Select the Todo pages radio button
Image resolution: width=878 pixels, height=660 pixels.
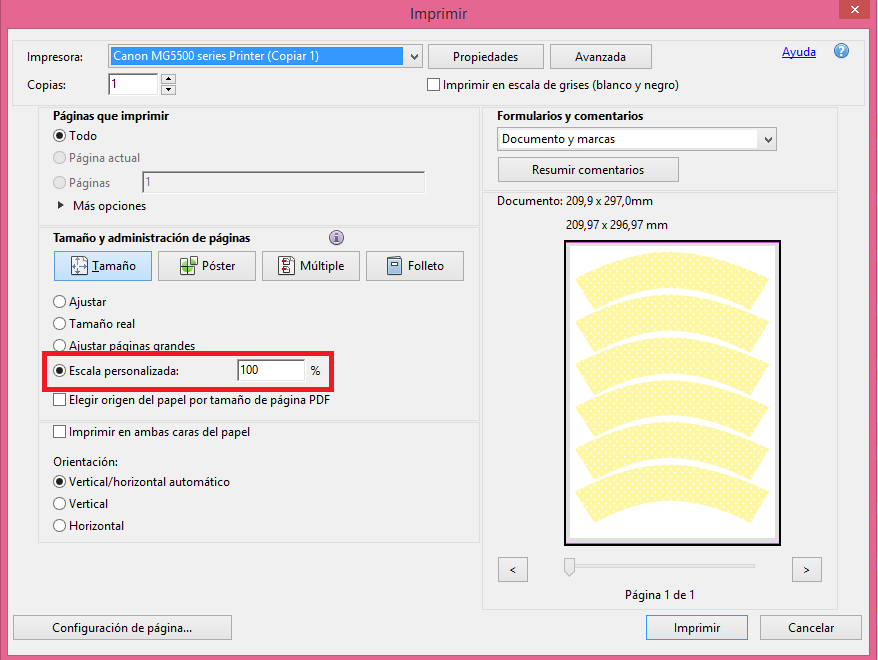59,136
